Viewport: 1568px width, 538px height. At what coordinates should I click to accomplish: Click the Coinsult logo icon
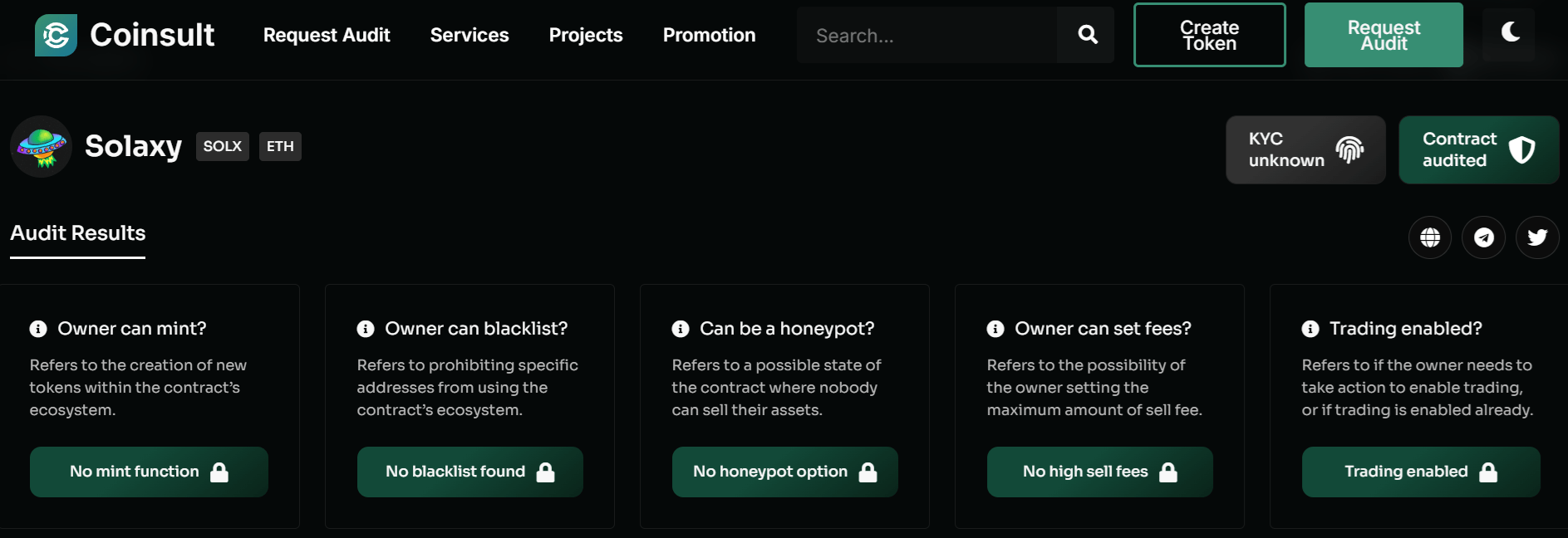(x=56, y=35)
